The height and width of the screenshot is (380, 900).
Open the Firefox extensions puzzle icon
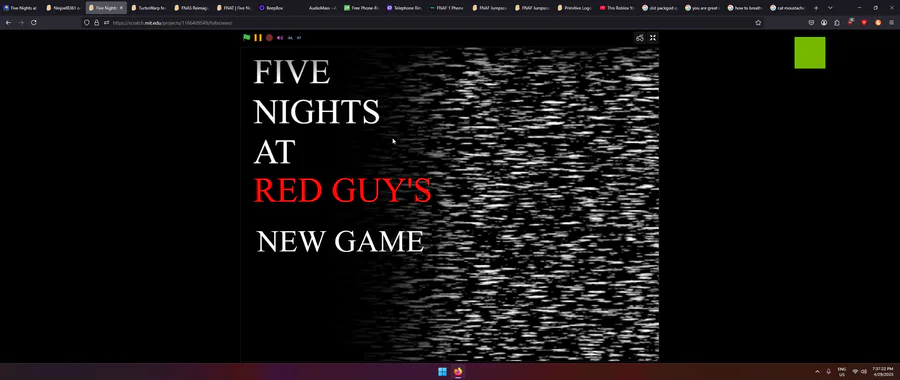[837, 22]
